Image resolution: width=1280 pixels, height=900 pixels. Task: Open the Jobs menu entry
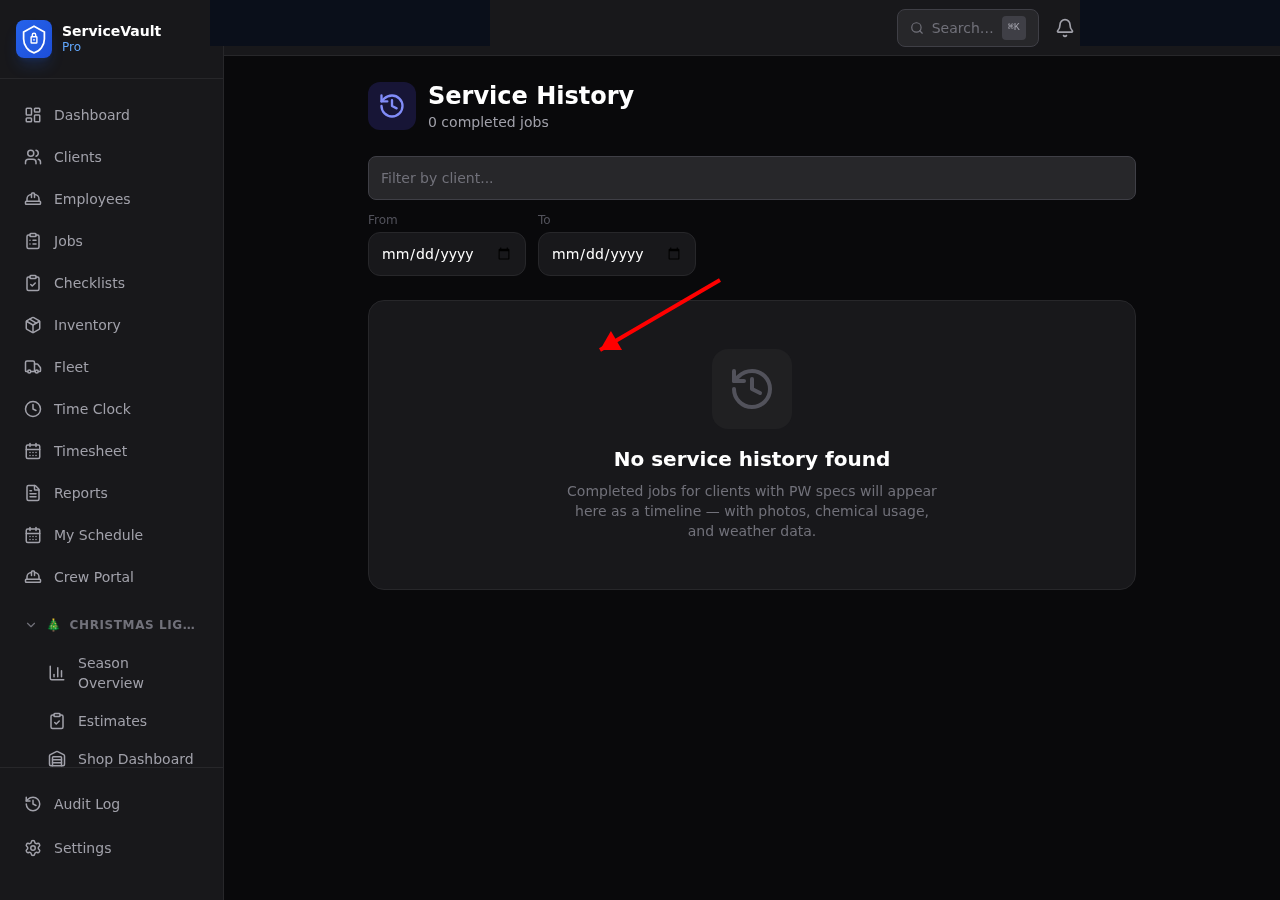pos(67,240)
